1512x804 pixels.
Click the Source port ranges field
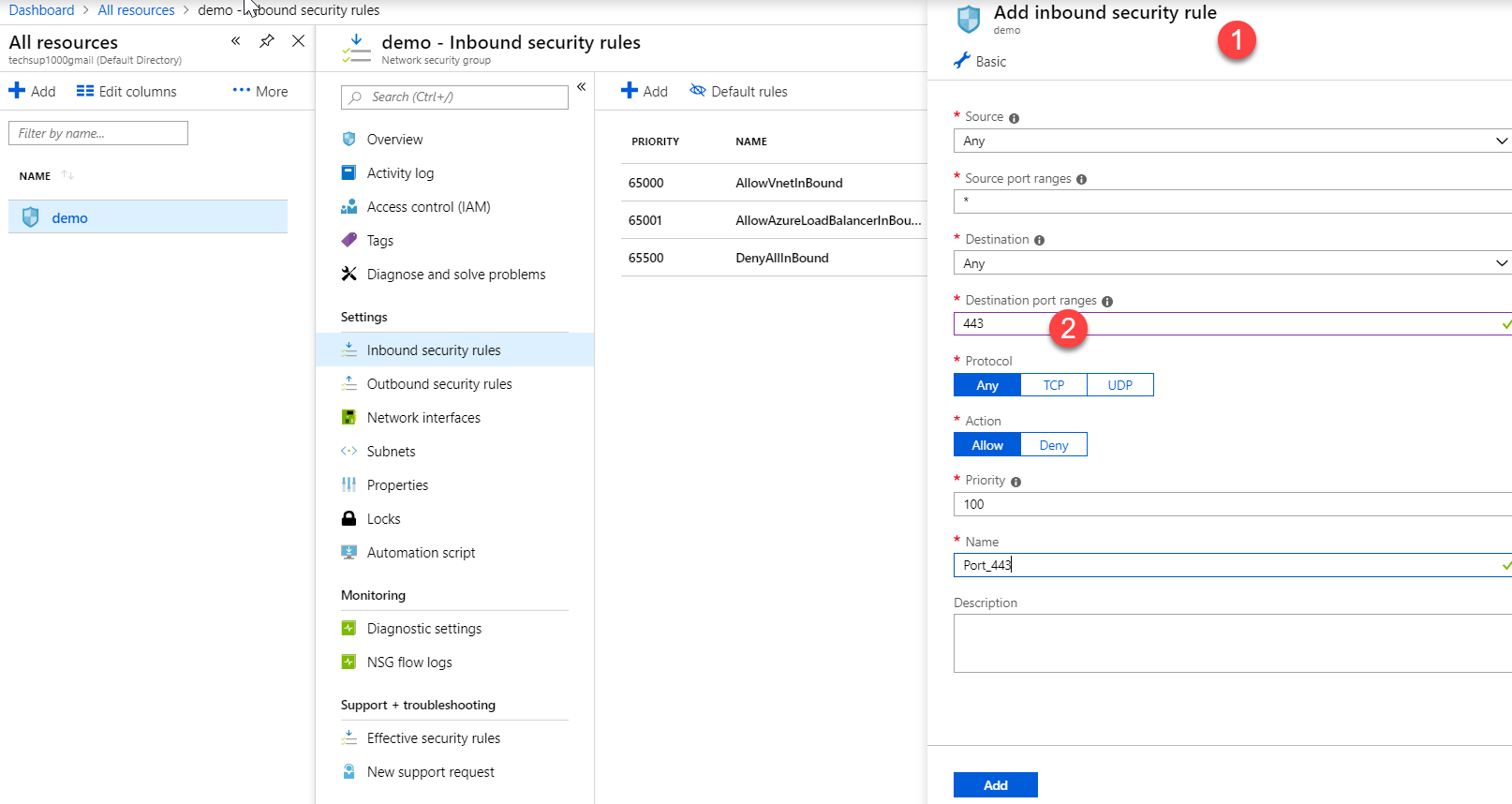[1233, 201]
